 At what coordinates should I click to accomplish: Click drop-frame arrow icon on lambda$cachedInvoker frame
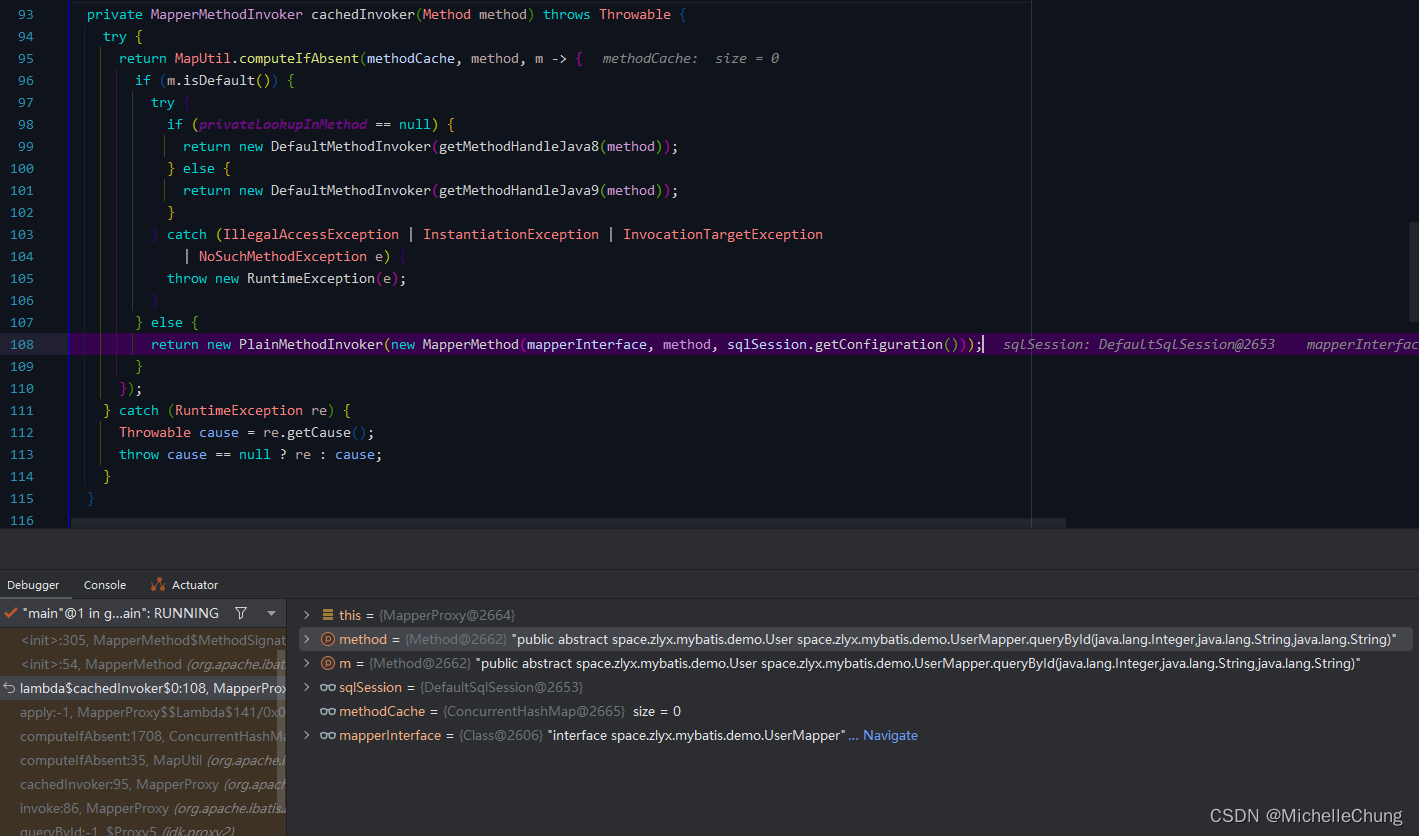click(x=9, y=688)
